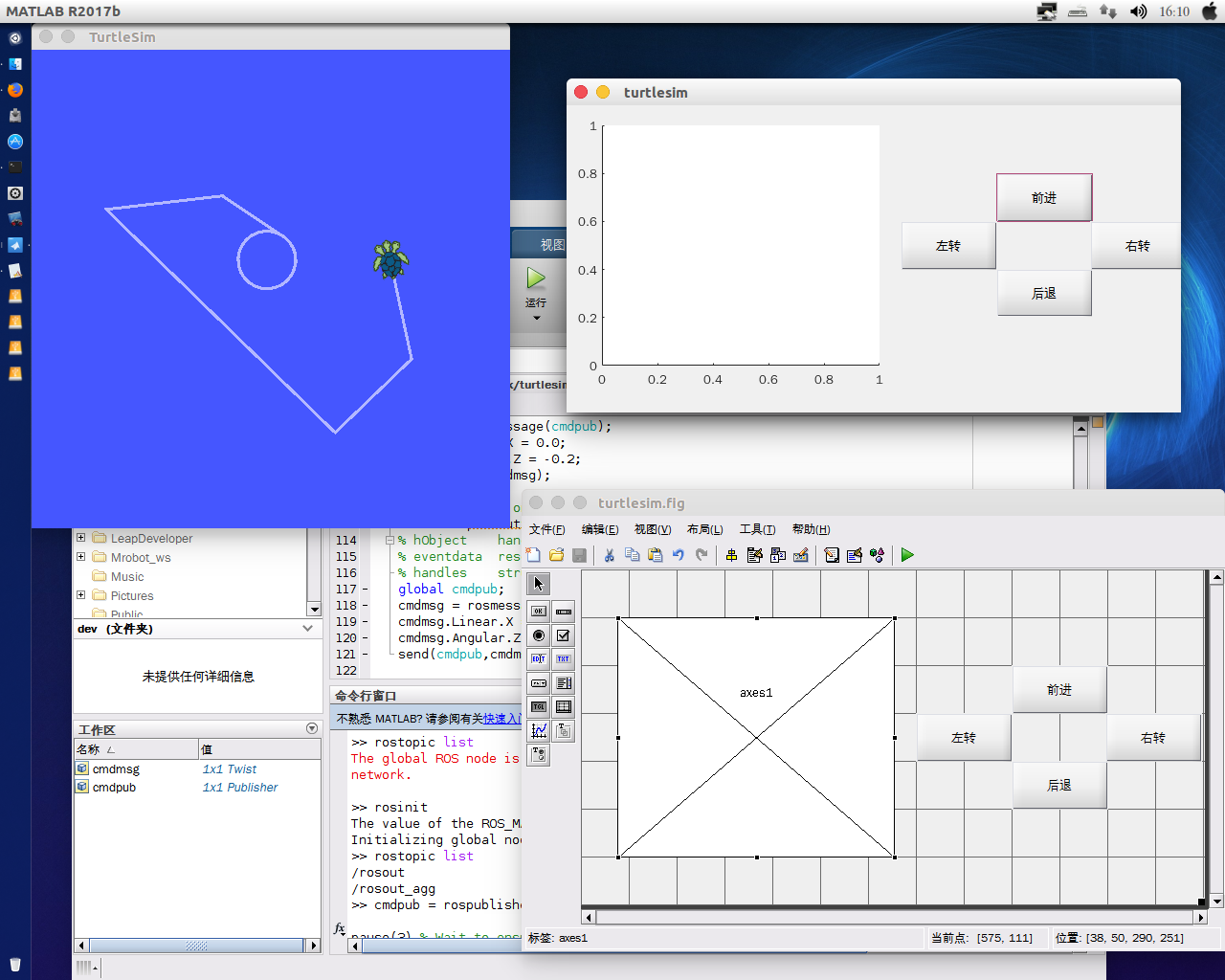Select cmdmsg variable in workspace
Image resolution: width=1225 pixels, height=980 pixels.
pyautogui.click(x=116, y=769)
